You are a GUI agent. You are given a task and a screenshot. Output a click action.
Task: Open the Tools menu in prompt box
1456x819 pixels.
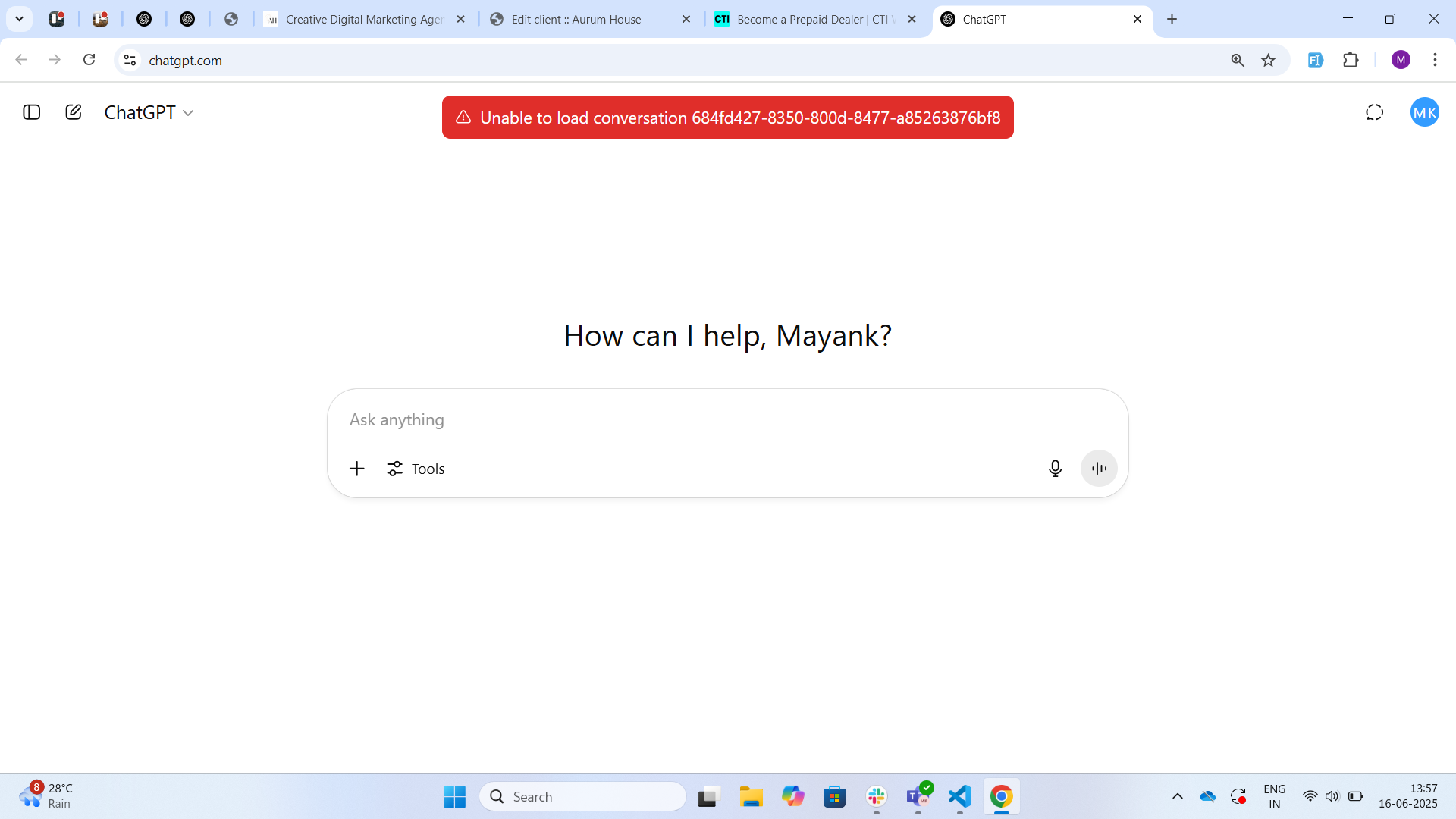[416, 469]
